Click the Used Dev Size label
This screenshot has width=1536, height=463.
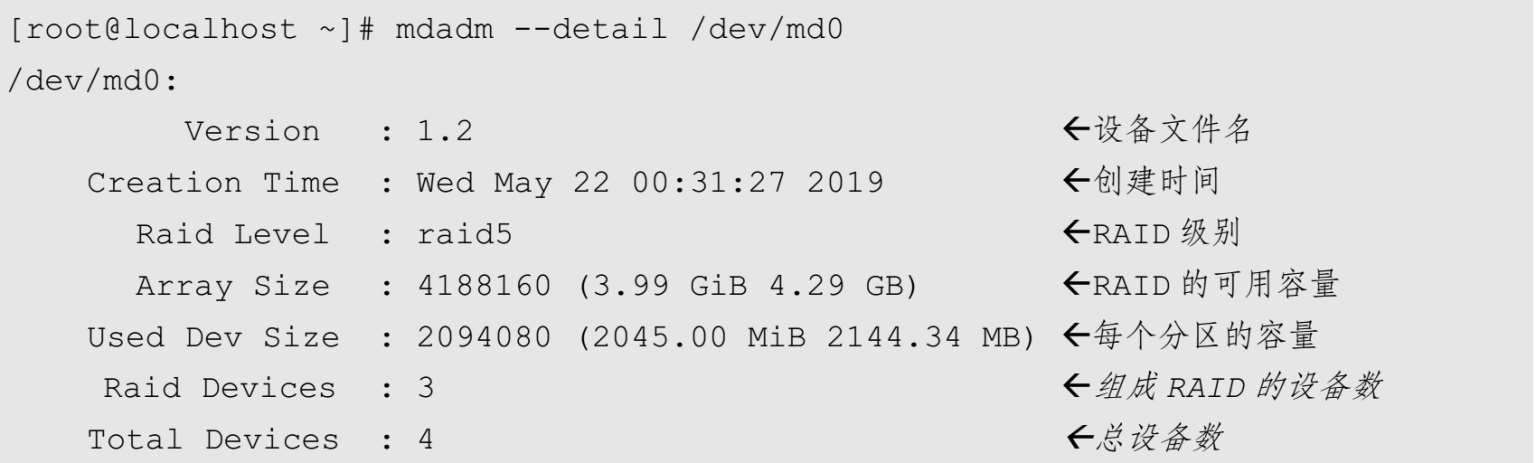(x=213, y=338)
